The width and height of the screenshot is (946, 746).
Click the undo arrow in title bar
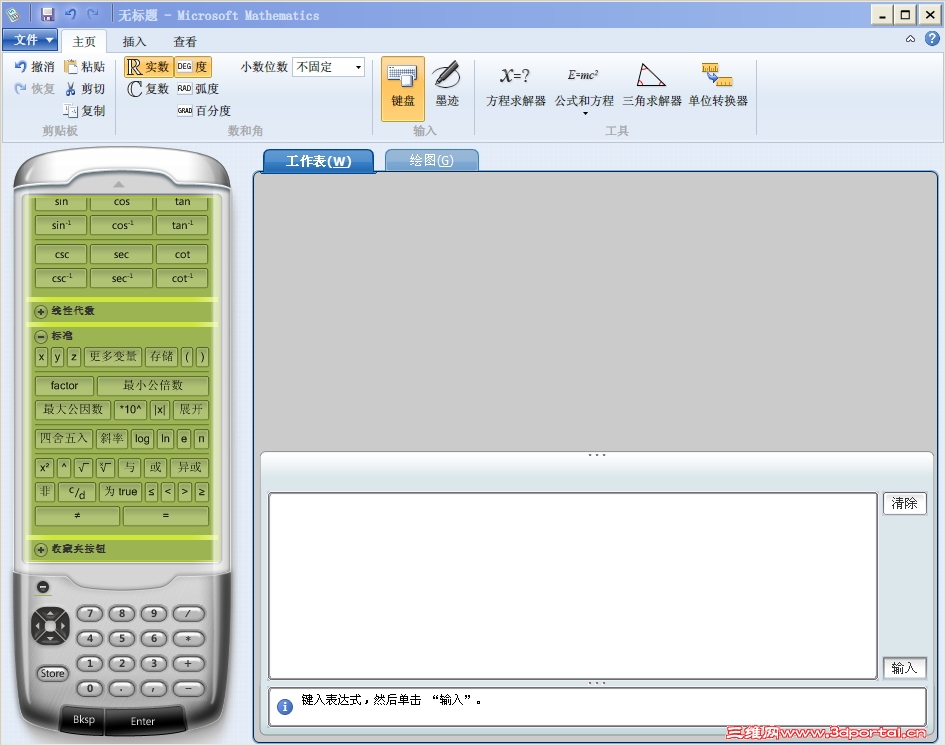point(71,14)
